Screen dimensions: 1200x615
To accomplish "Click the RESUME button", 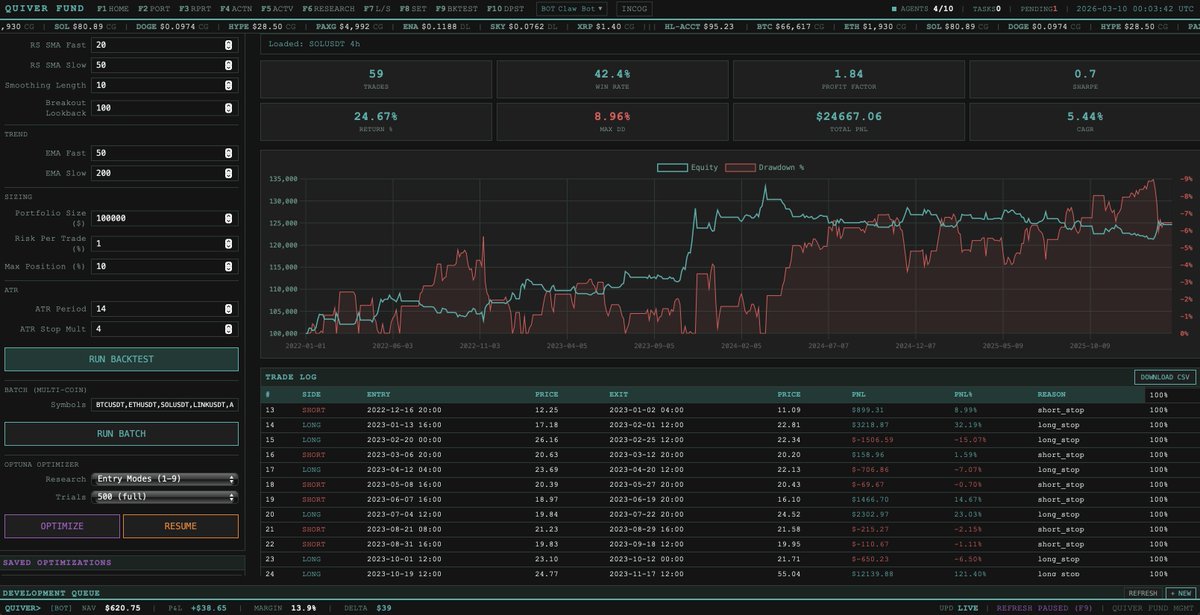I will pyautogui.click(x=180, y=526).
